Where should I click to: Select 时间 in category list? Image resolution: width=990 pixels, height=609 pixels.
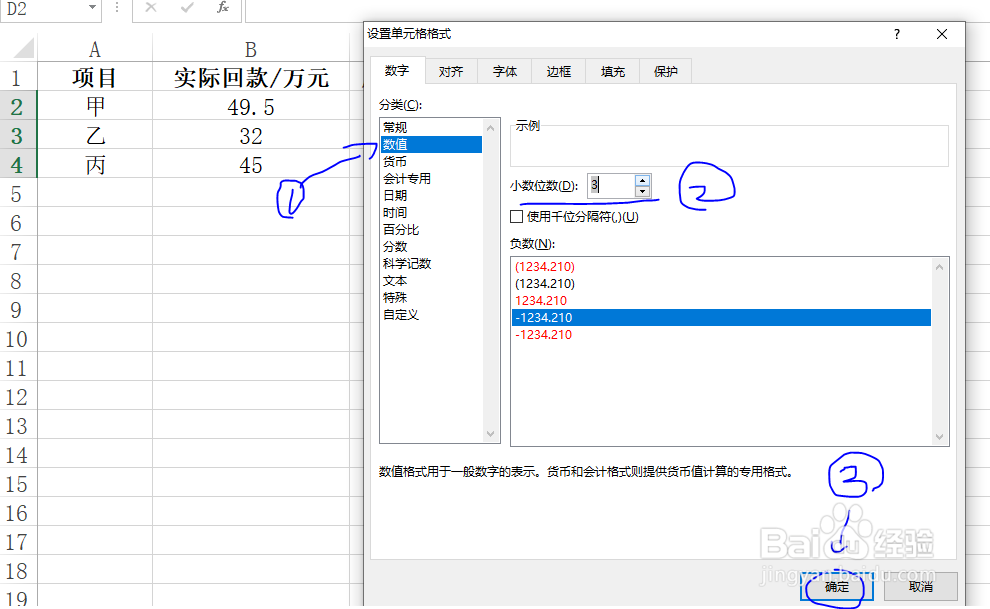coord(432,213)
